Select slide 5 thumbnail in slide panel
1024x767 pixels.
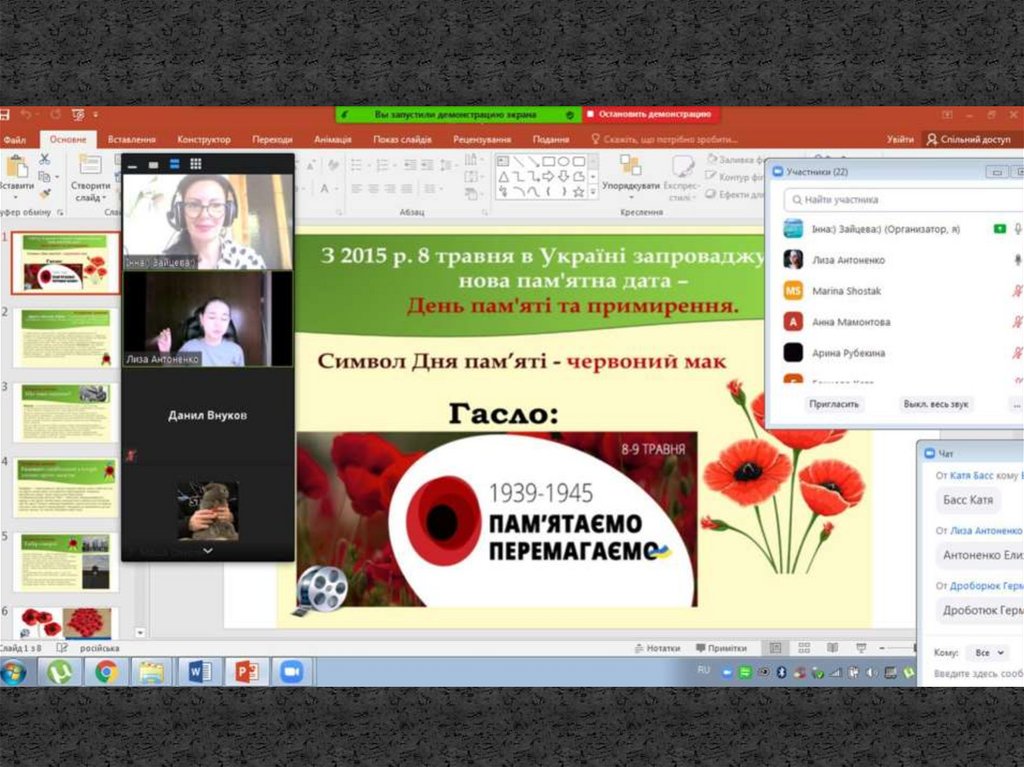65,561
